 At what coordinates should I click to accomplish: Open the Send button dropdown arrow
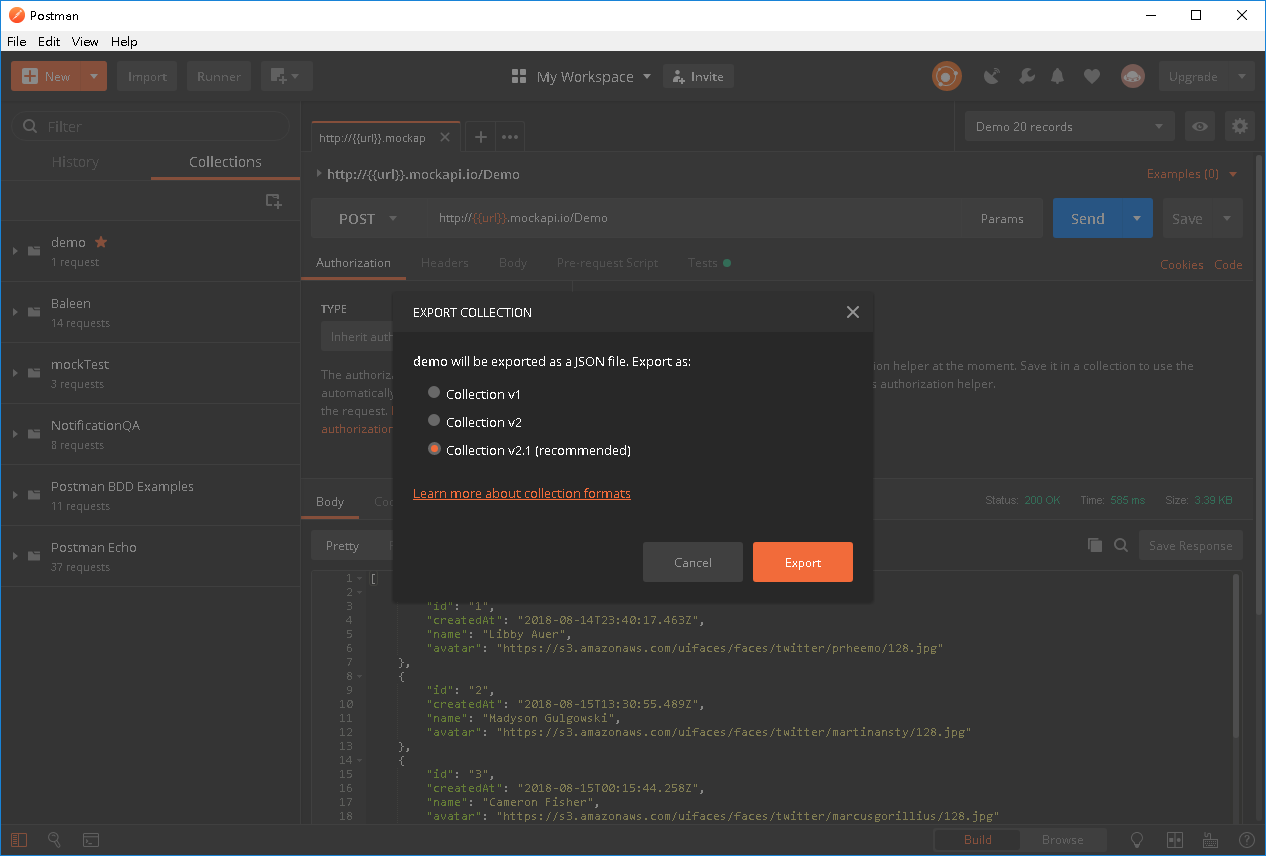1137,218
